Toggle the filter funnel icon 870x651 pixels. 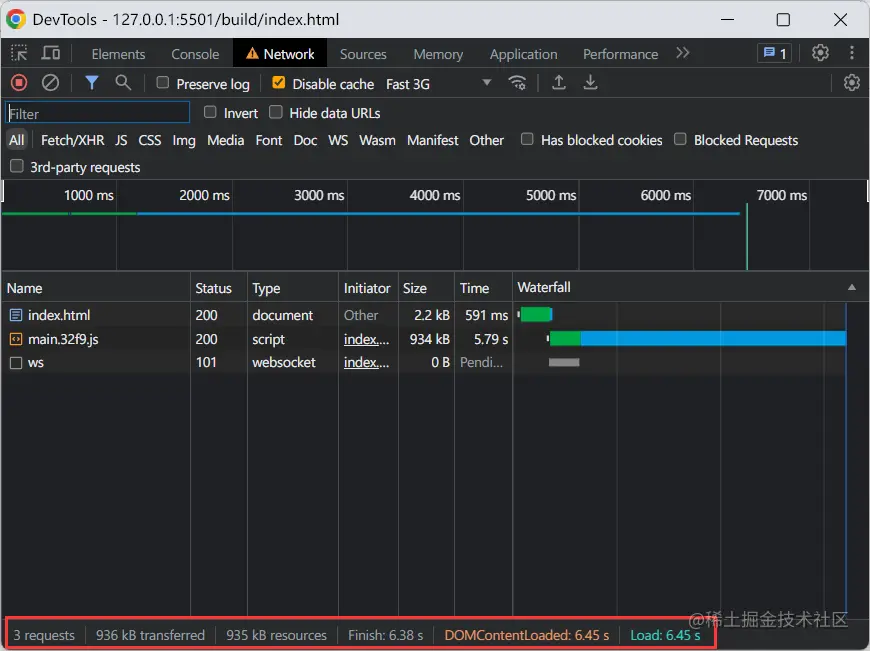(x=92, y=83)
